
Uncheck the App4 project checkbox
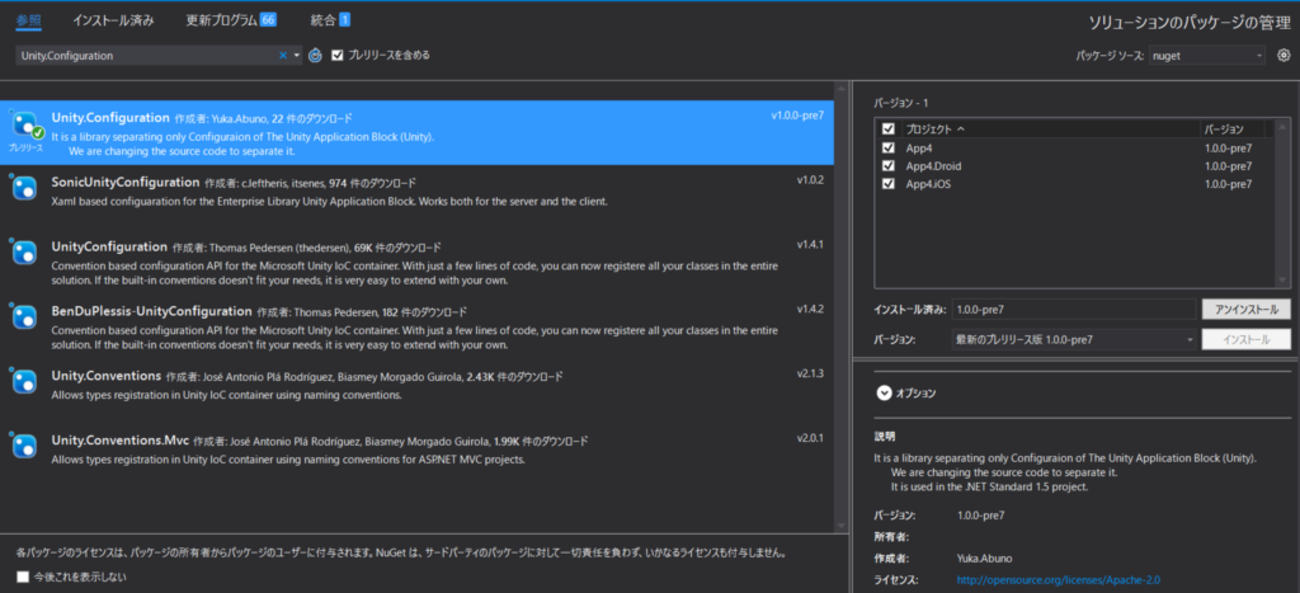[x=888, y=148]
